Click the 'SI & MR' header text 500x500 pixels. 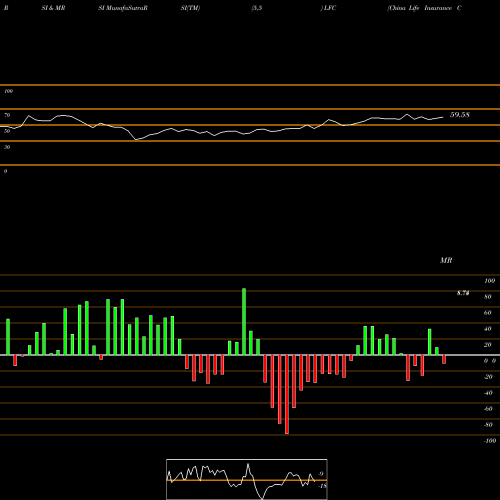(53, 8)
